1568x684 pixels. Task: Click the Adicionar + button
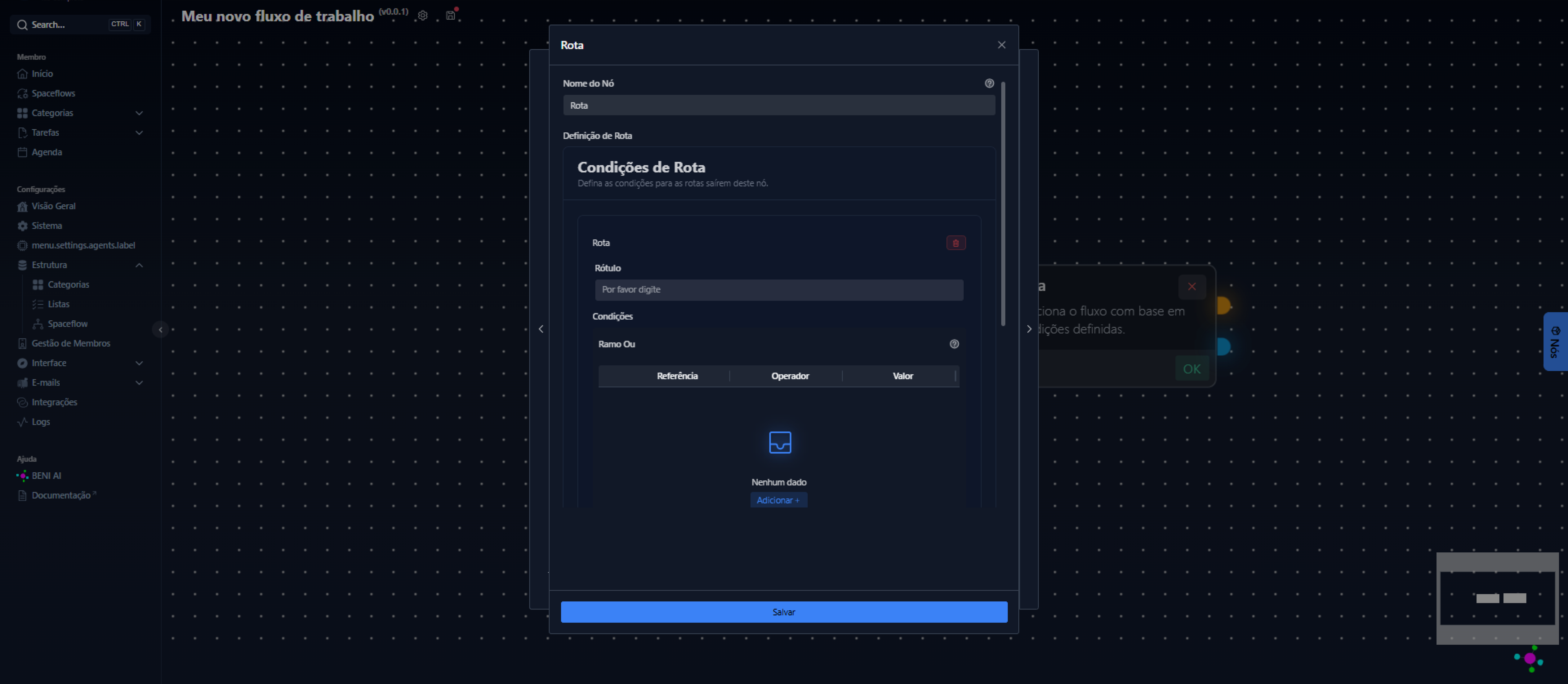778,500
